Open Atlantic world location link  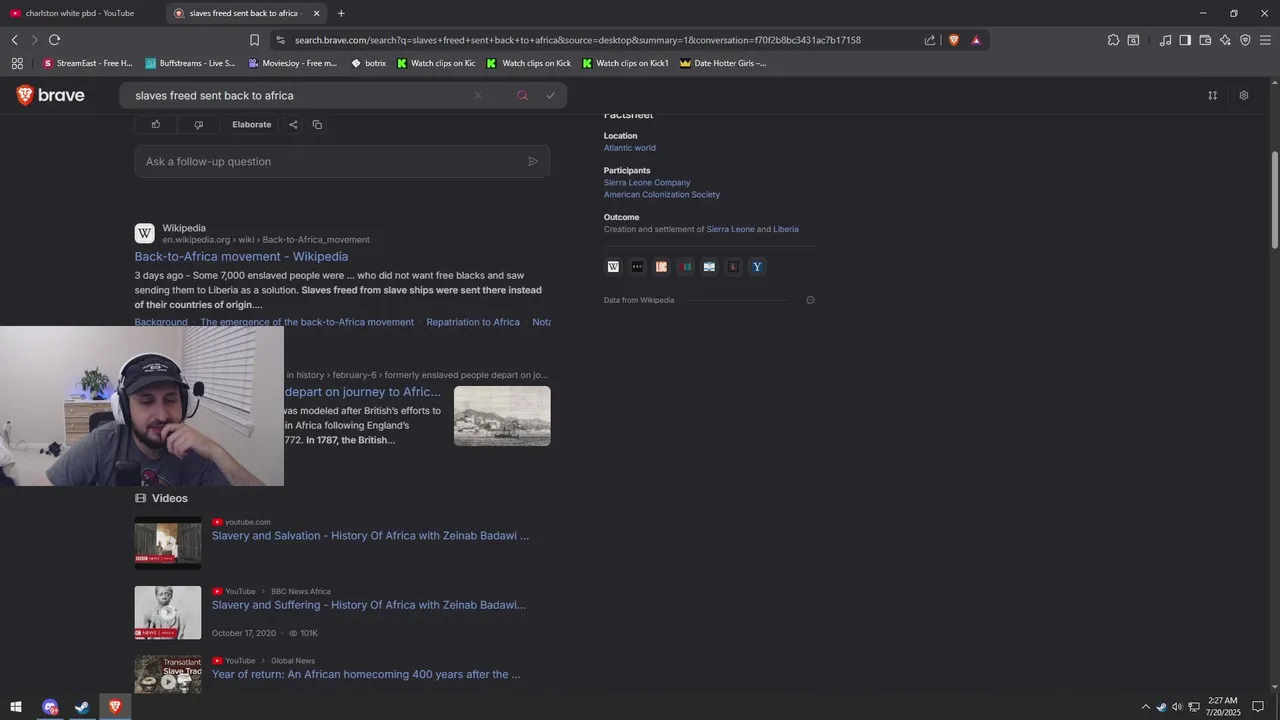(630, 148)
